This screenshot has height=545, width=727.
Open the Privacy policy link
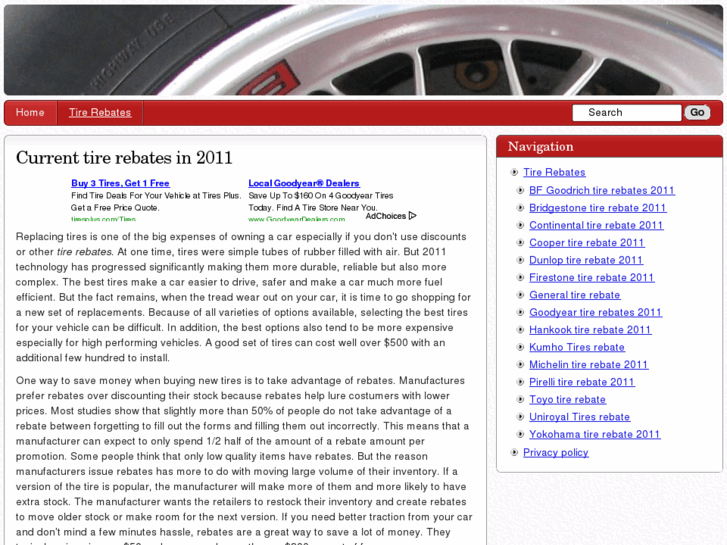(555, 452)
